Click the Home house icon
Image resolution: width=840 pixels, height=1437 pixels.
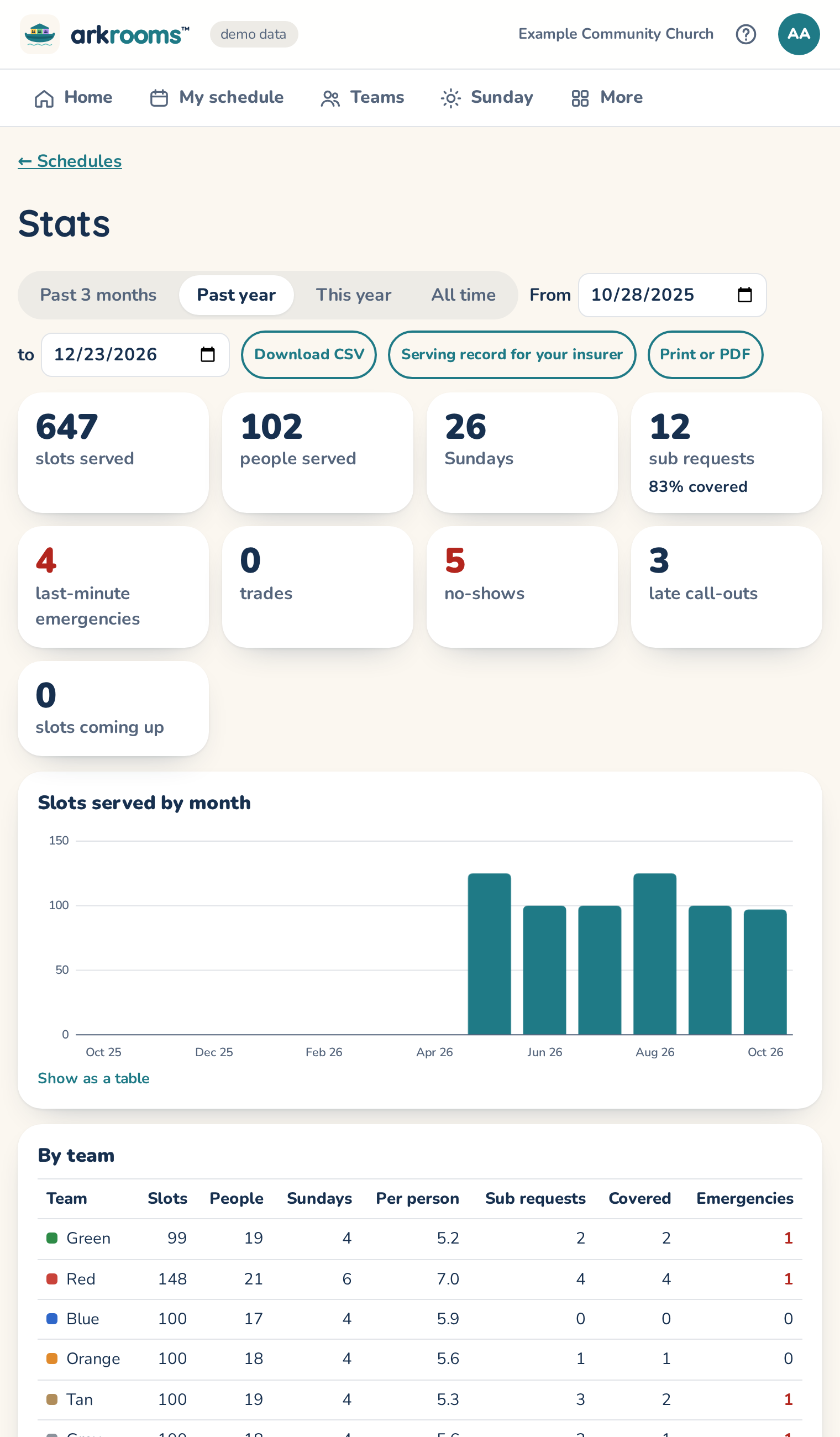coord(44,98)
